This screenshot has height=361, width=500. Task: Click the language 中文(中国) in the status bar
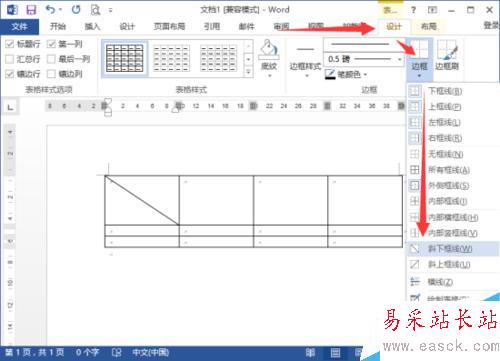(x=151, y=352)
